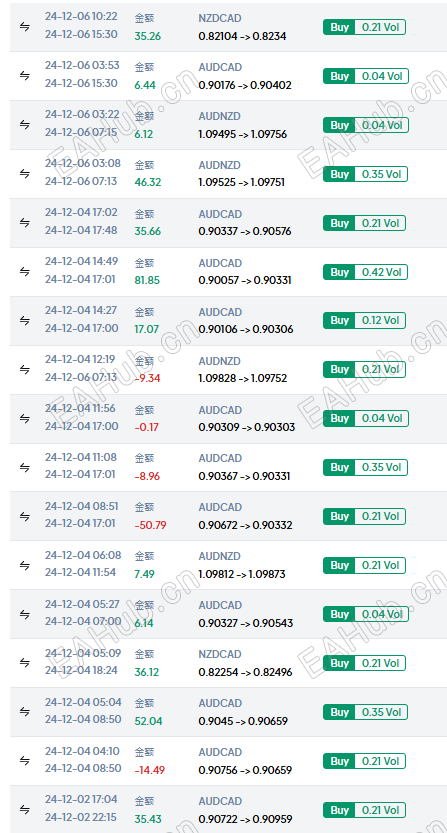The image size is (447, 833).
Task: Click swap icon for AUDNZD 46.32 trade
Action: 24,174
